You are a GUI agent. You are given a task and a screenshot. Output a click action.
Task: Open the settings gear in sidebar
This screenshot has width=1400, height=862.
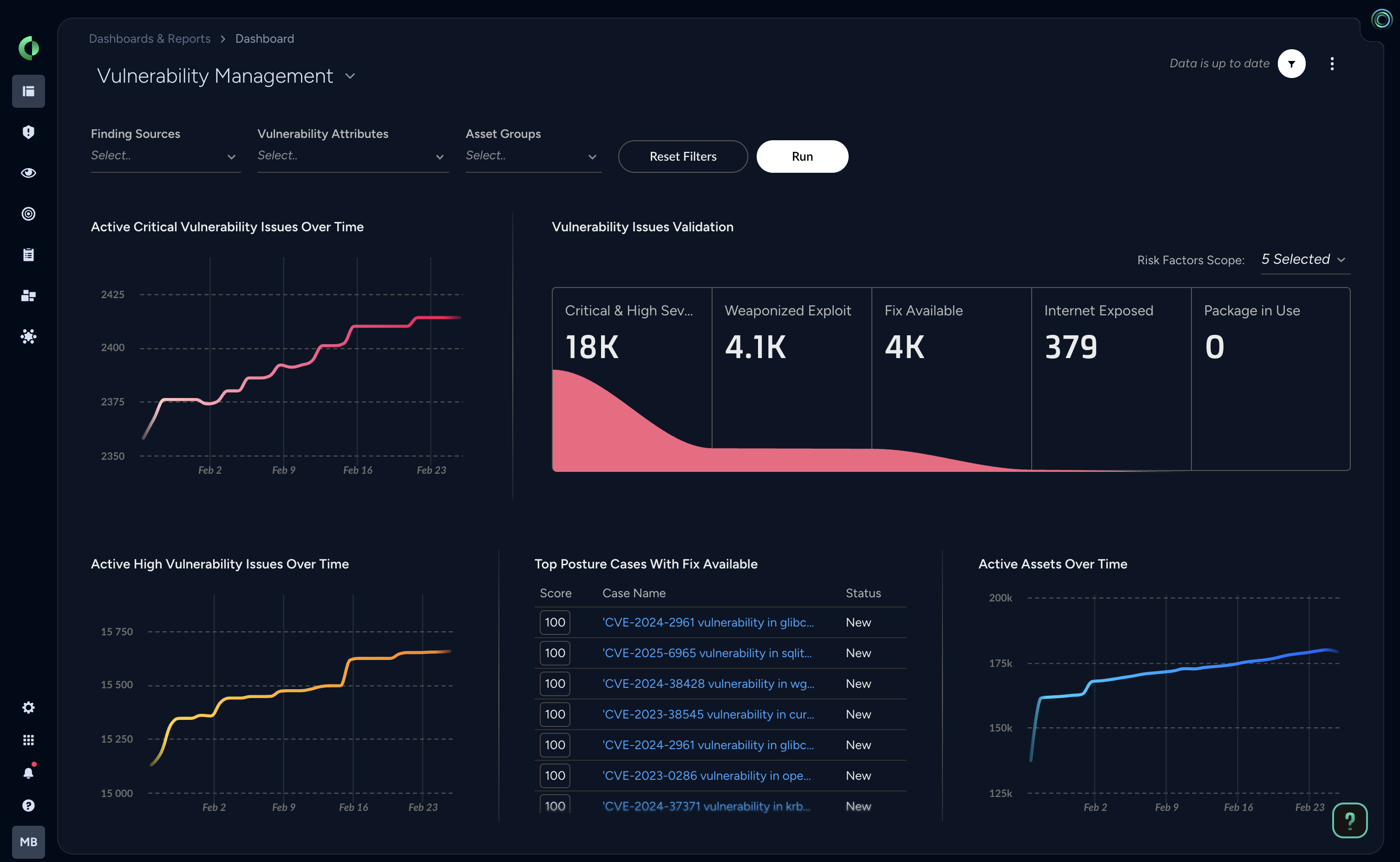[x=28, y=707]
